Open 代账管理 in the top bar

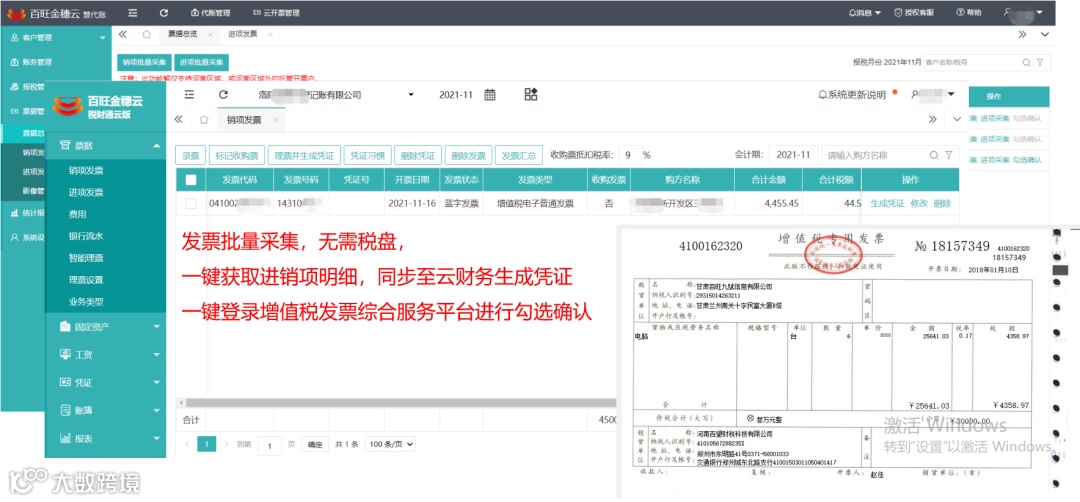209,12
